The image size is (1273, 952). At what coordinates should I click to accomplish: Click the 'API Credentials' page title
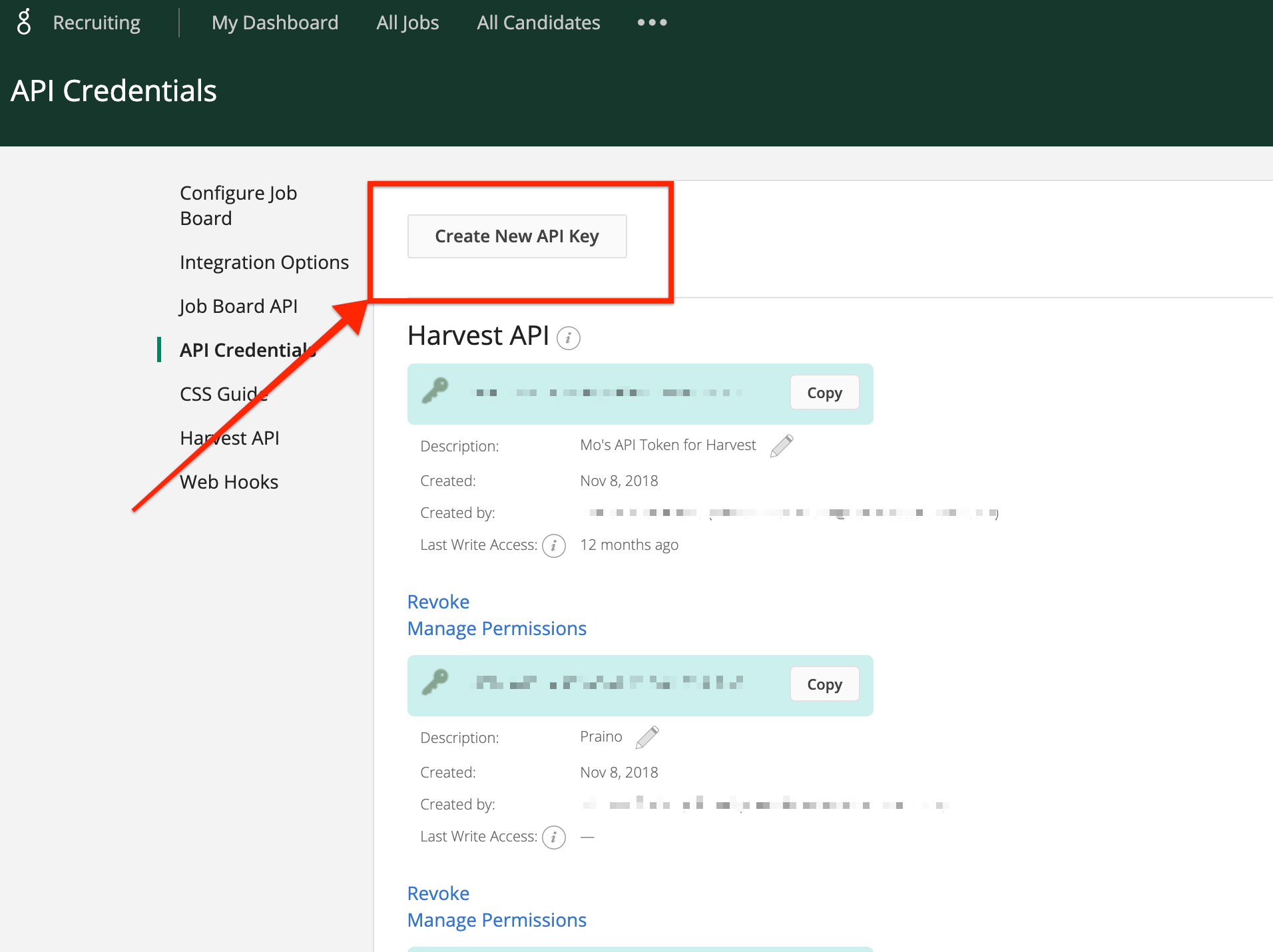(x=114, y=91)
